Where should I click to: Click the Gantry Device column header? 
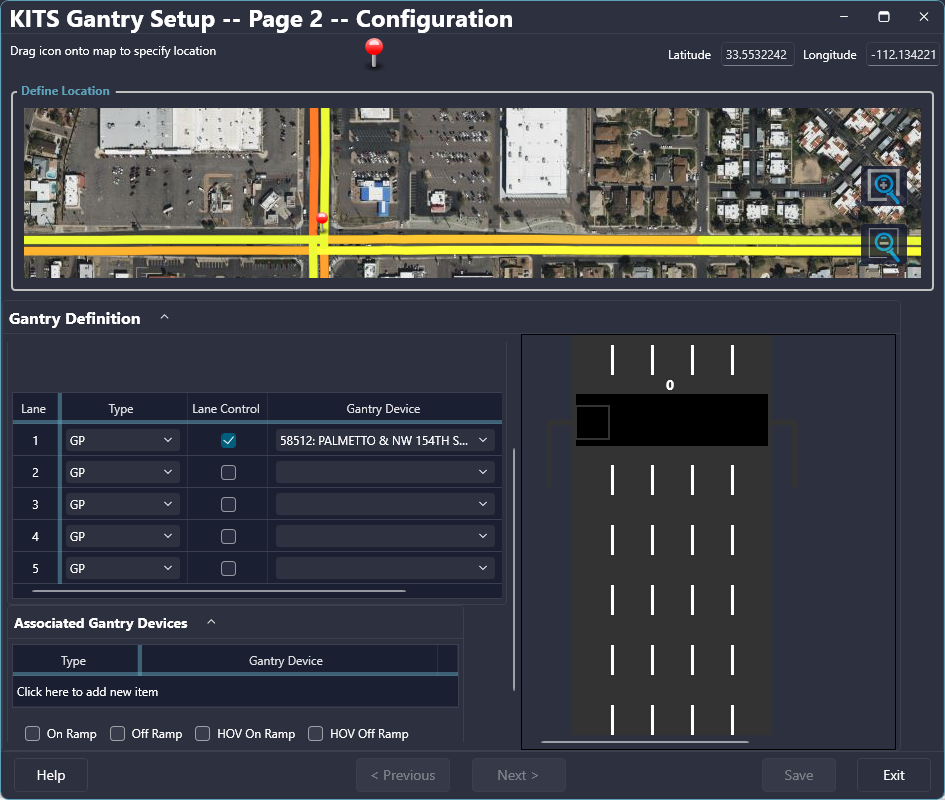383,408
